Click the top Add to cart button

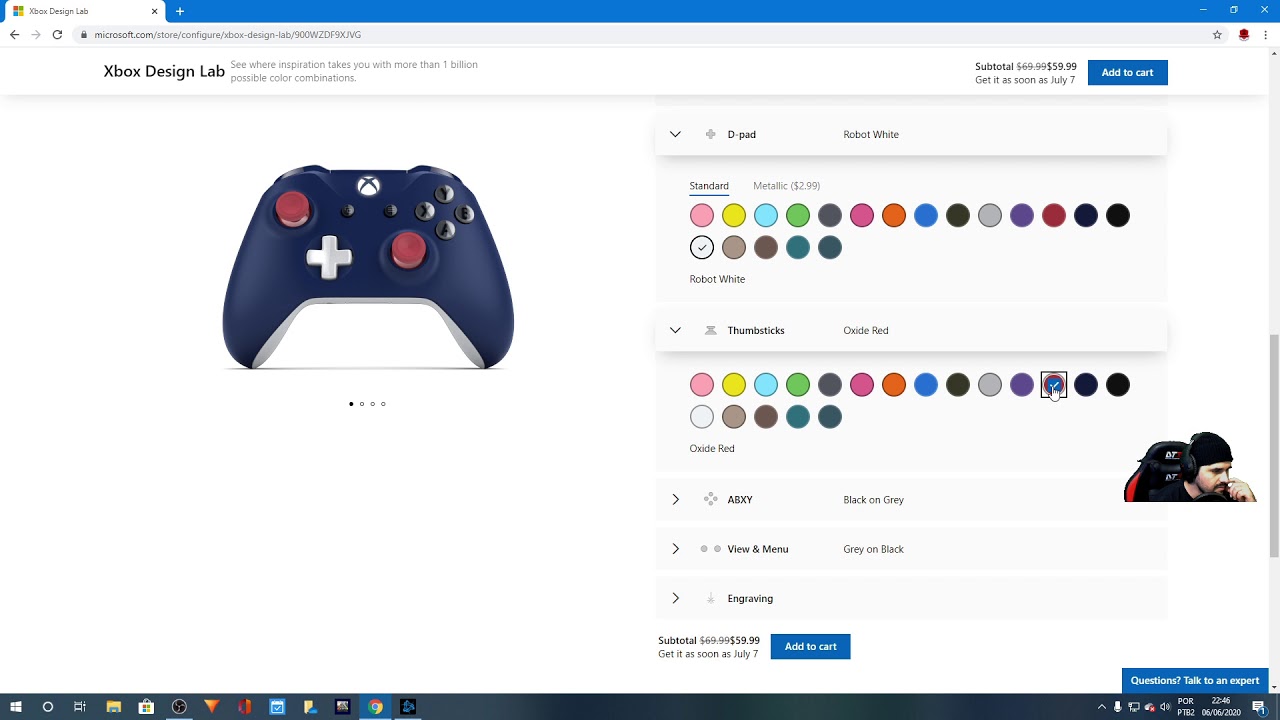point(1127,72)
